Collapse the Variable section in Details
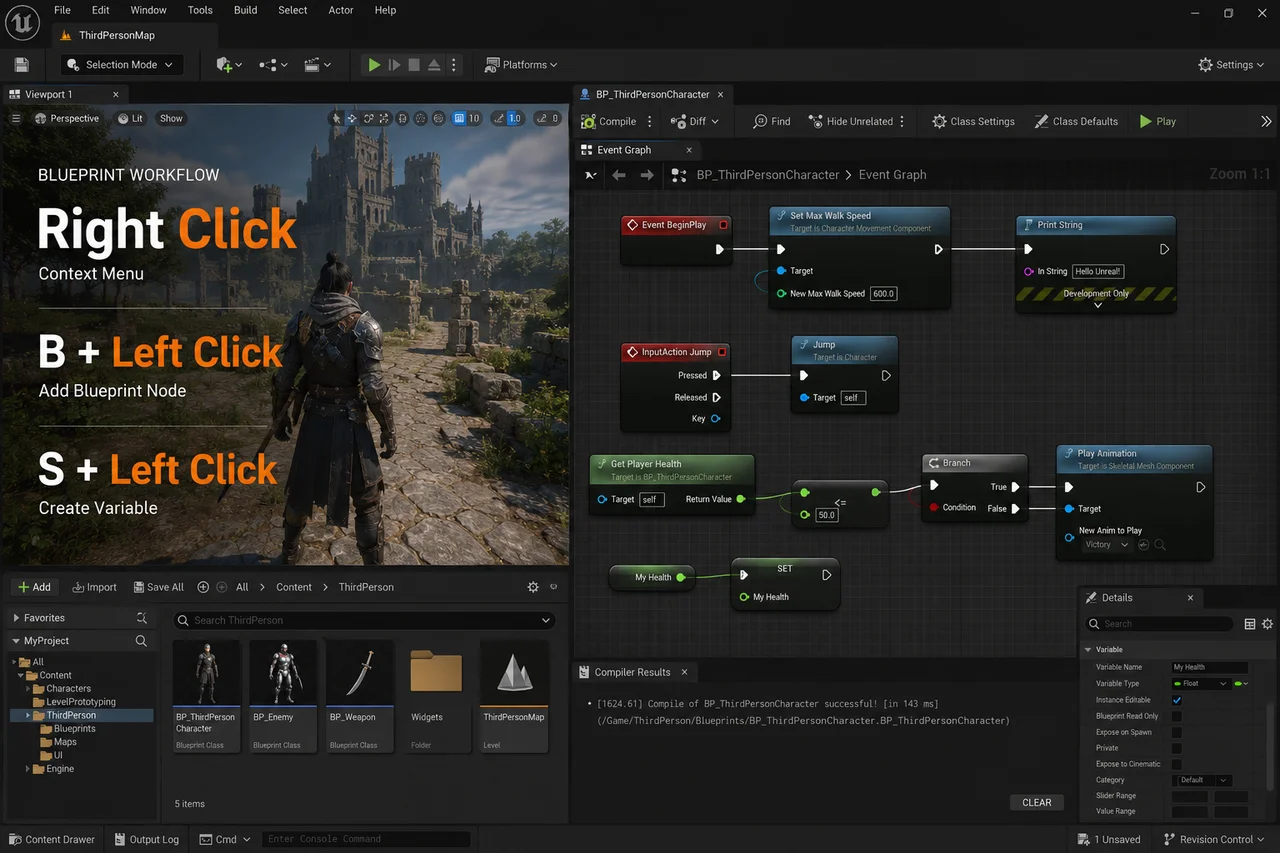This screenshot has width=1280, height=853. [1088, 650]
